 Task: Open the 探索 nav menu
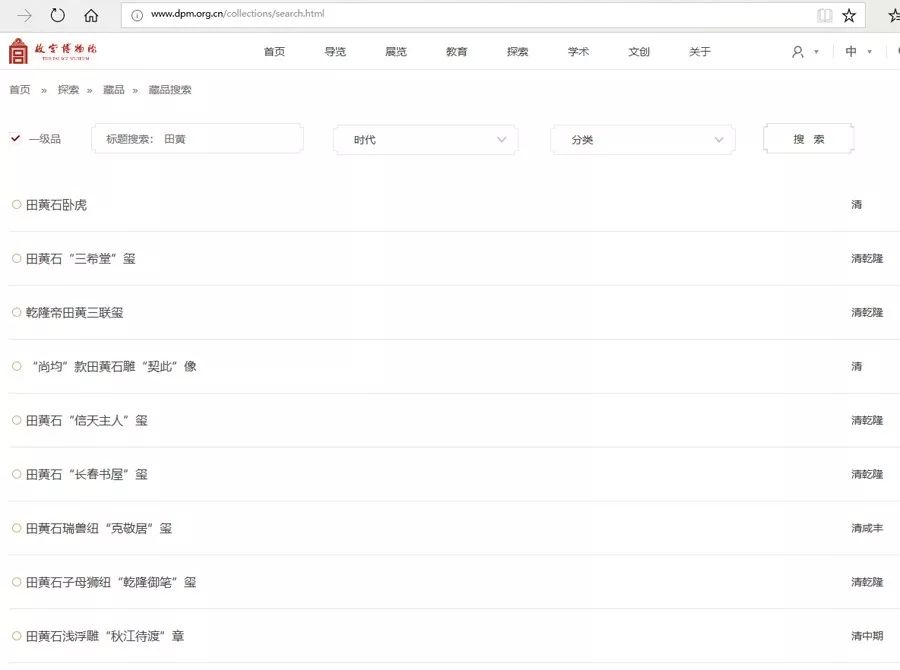click(x=518, y=52)
